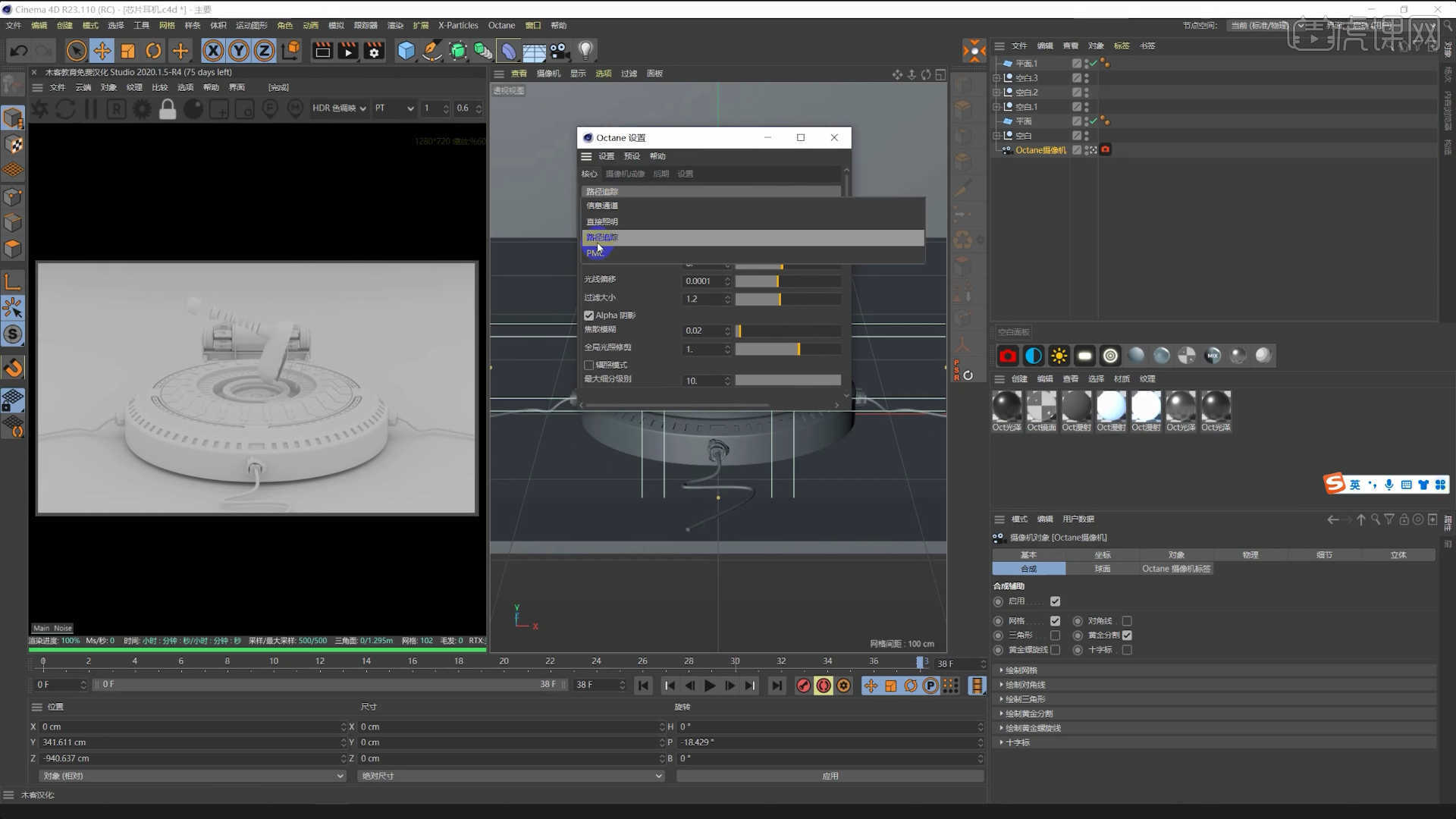Switch to the 摄像机成像 tab in Octane settings
This screenshot has width=1456, height=819.
tap(625, 173)
